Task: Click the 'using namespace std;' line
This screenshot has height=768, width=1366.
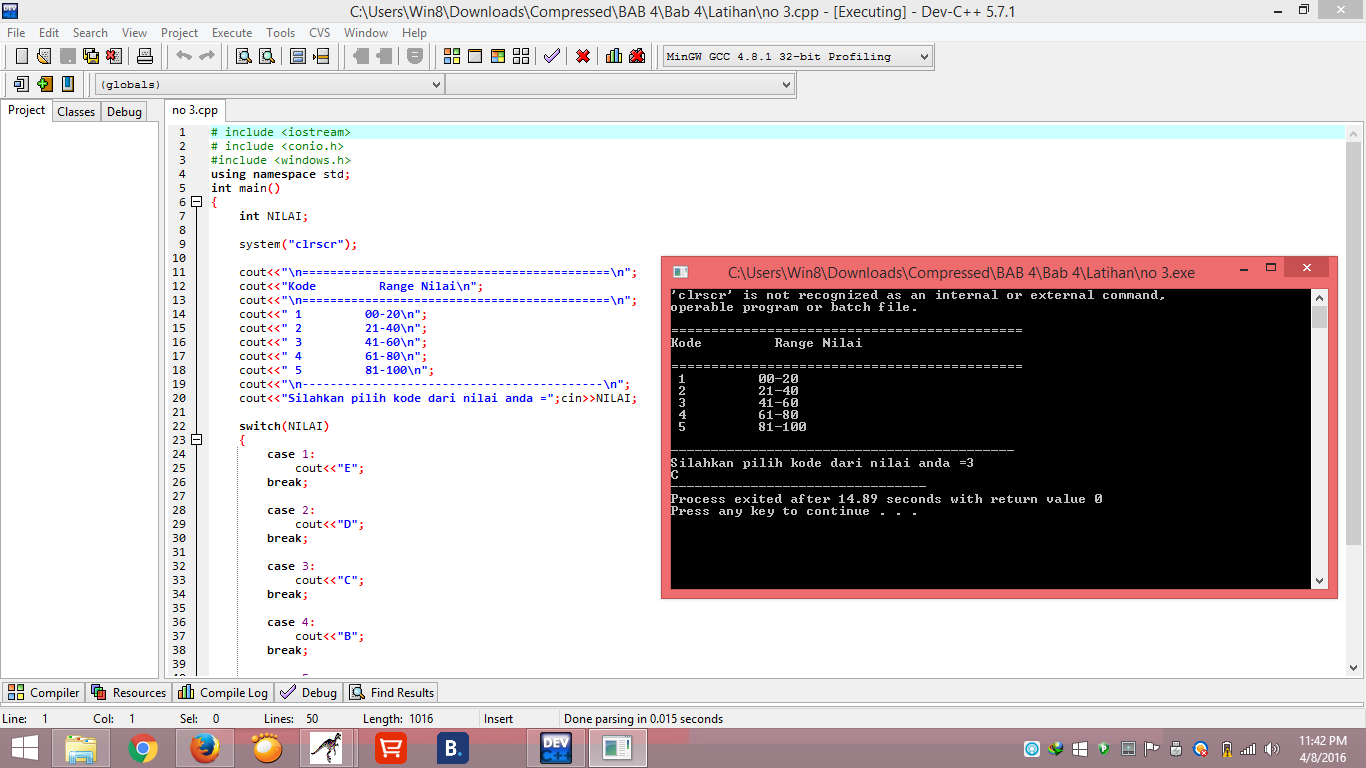Action: [x=281, y=174]
